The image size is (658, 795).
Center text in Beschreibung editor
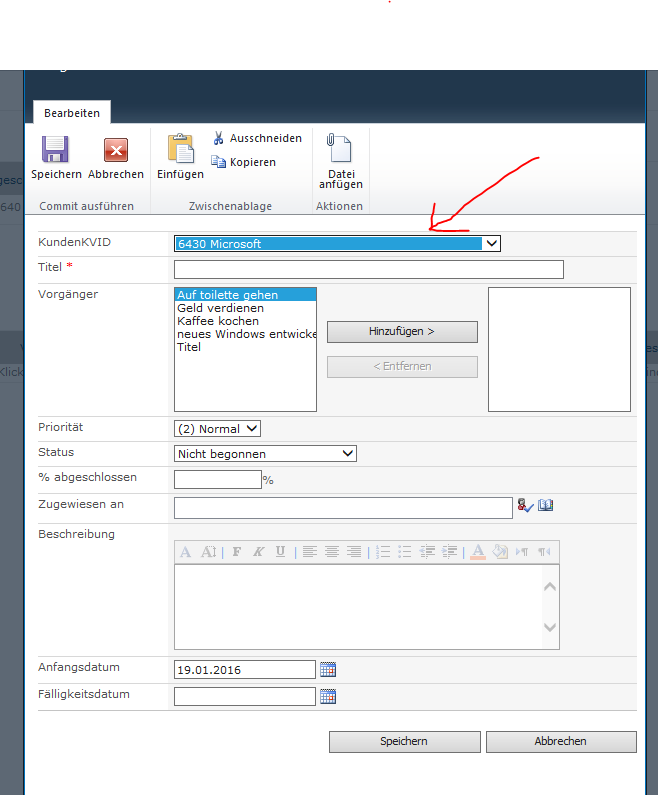tap(332, 552)
